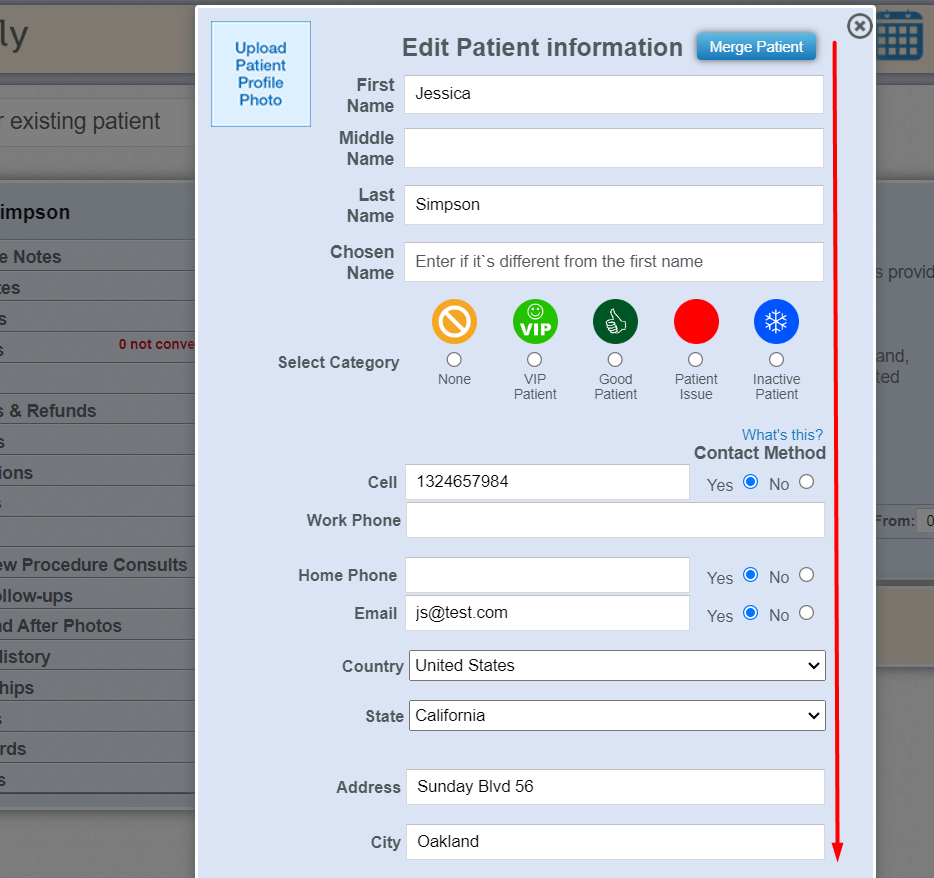The width and height of the screenshot is (934, 878).
Task: Open the Country dropdown showing United States
Action: tap(617, 665)
